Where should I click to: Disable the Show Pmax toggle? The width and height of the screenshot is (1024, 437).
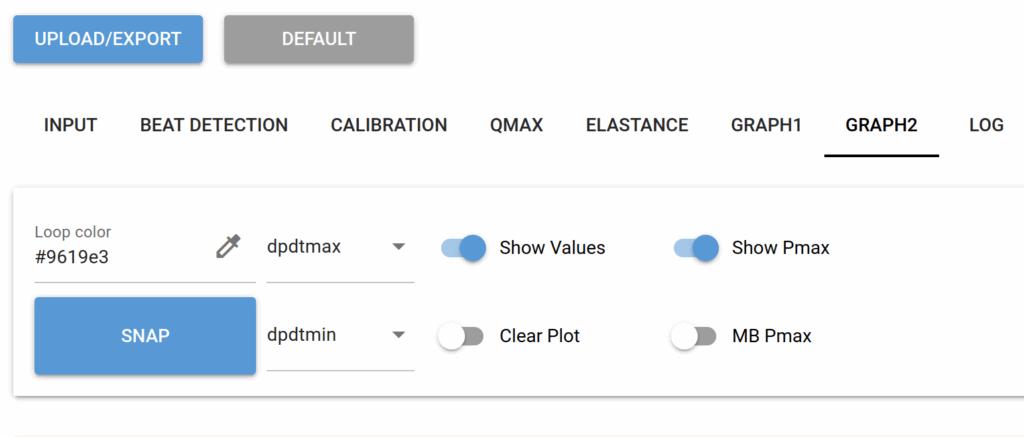click(696, 248)
